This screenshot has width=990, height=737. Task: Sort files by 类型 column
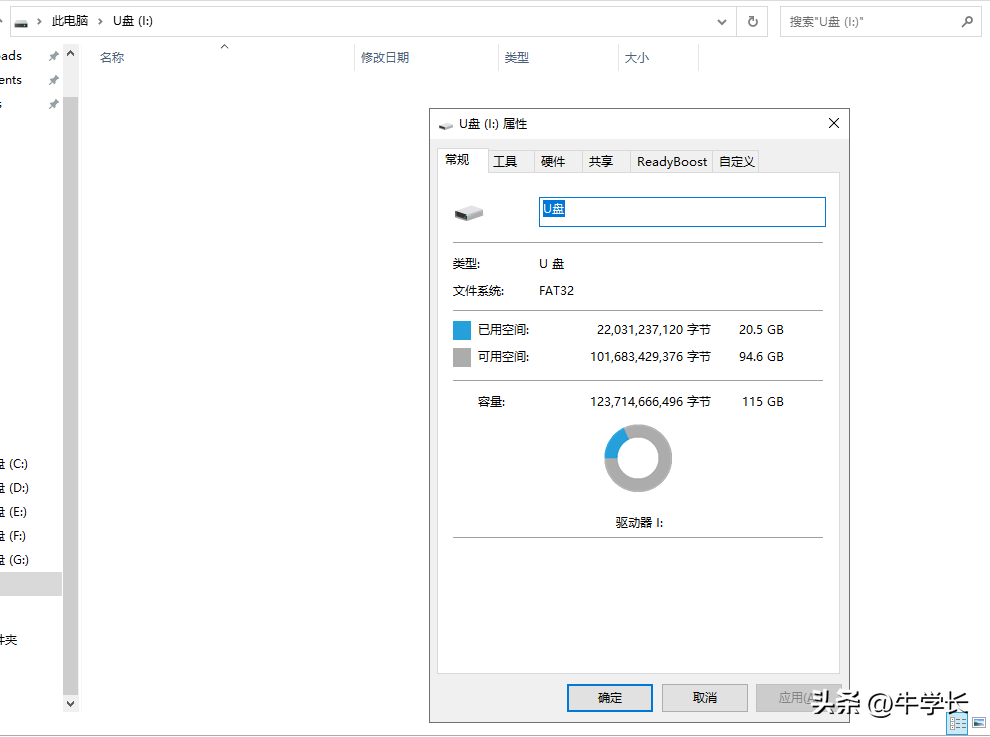516,57
